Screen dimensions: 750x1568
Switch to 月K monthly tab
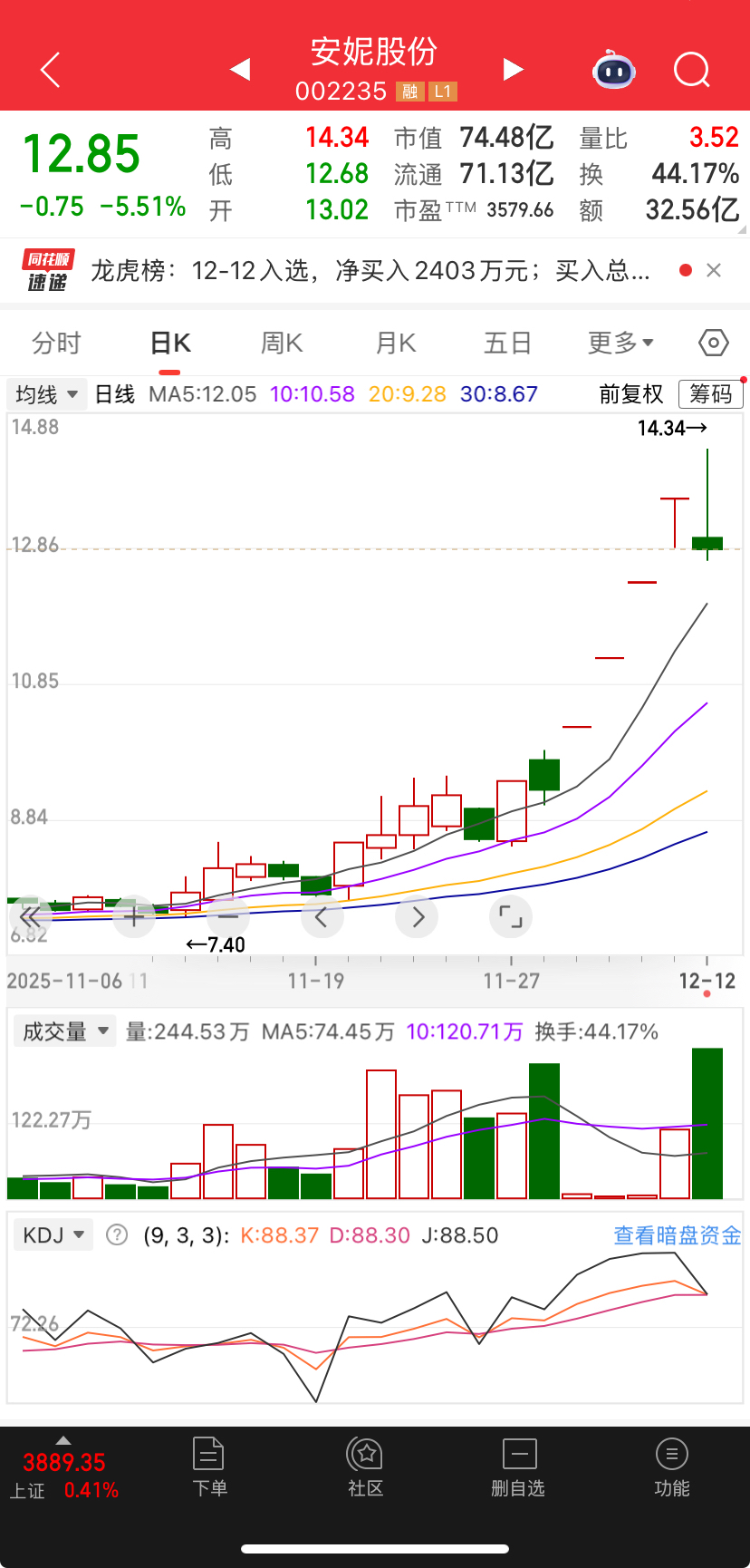(x=396, y=343)
